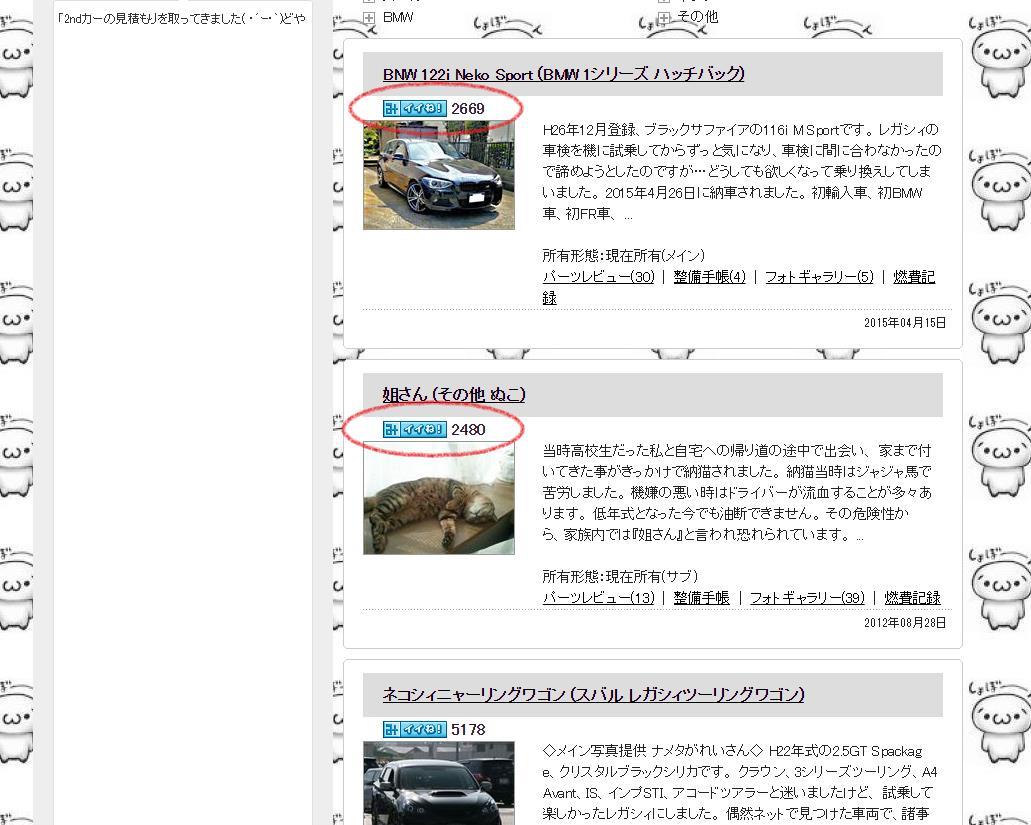The image size is (1031, 825).
Task: Open フォトギャラリー(5) for the BMW
Action: [819, 277]
